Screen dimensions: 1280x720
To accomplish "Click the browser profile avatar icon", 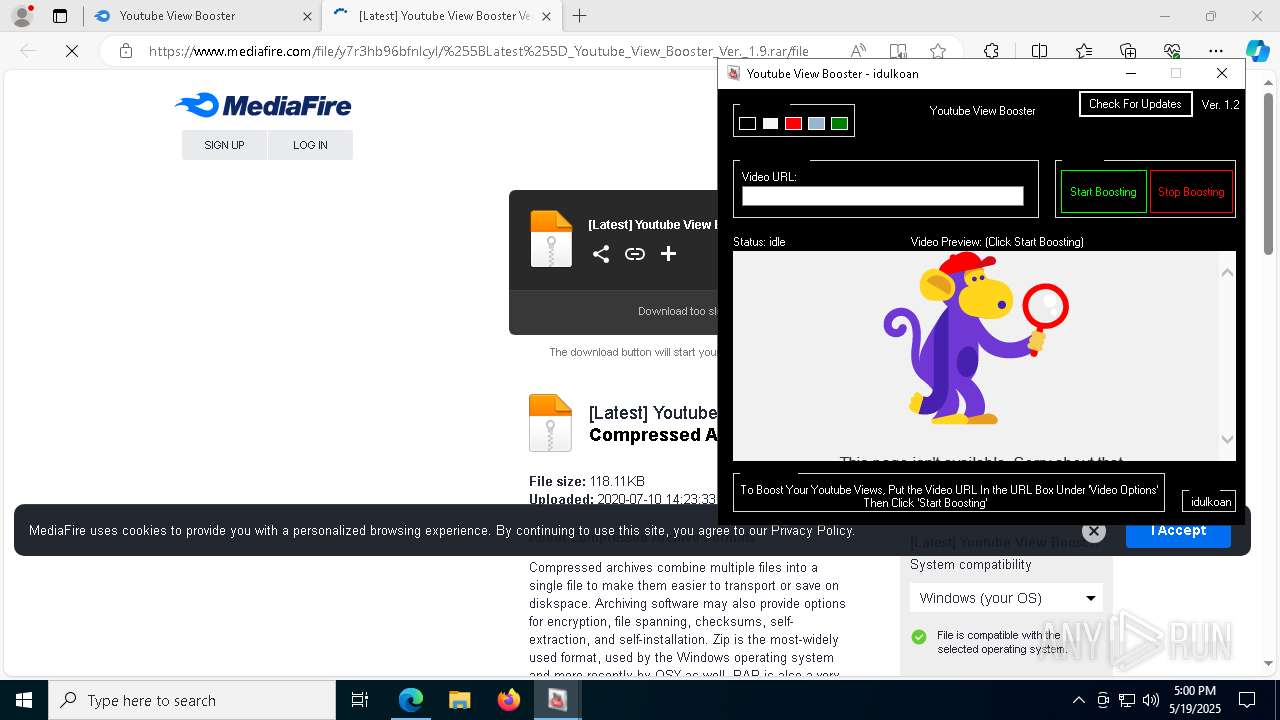I will point(22,16).
